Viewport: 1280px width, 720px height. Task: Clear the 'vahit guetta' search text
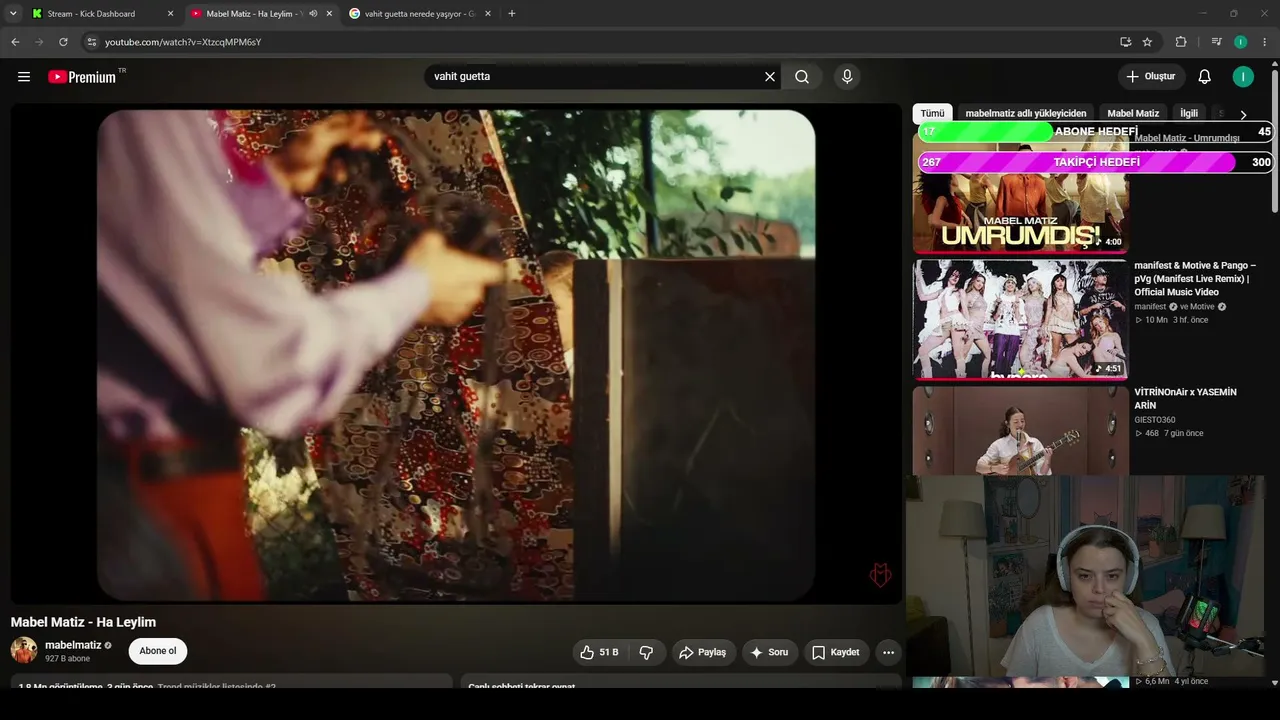coord(770,77)
